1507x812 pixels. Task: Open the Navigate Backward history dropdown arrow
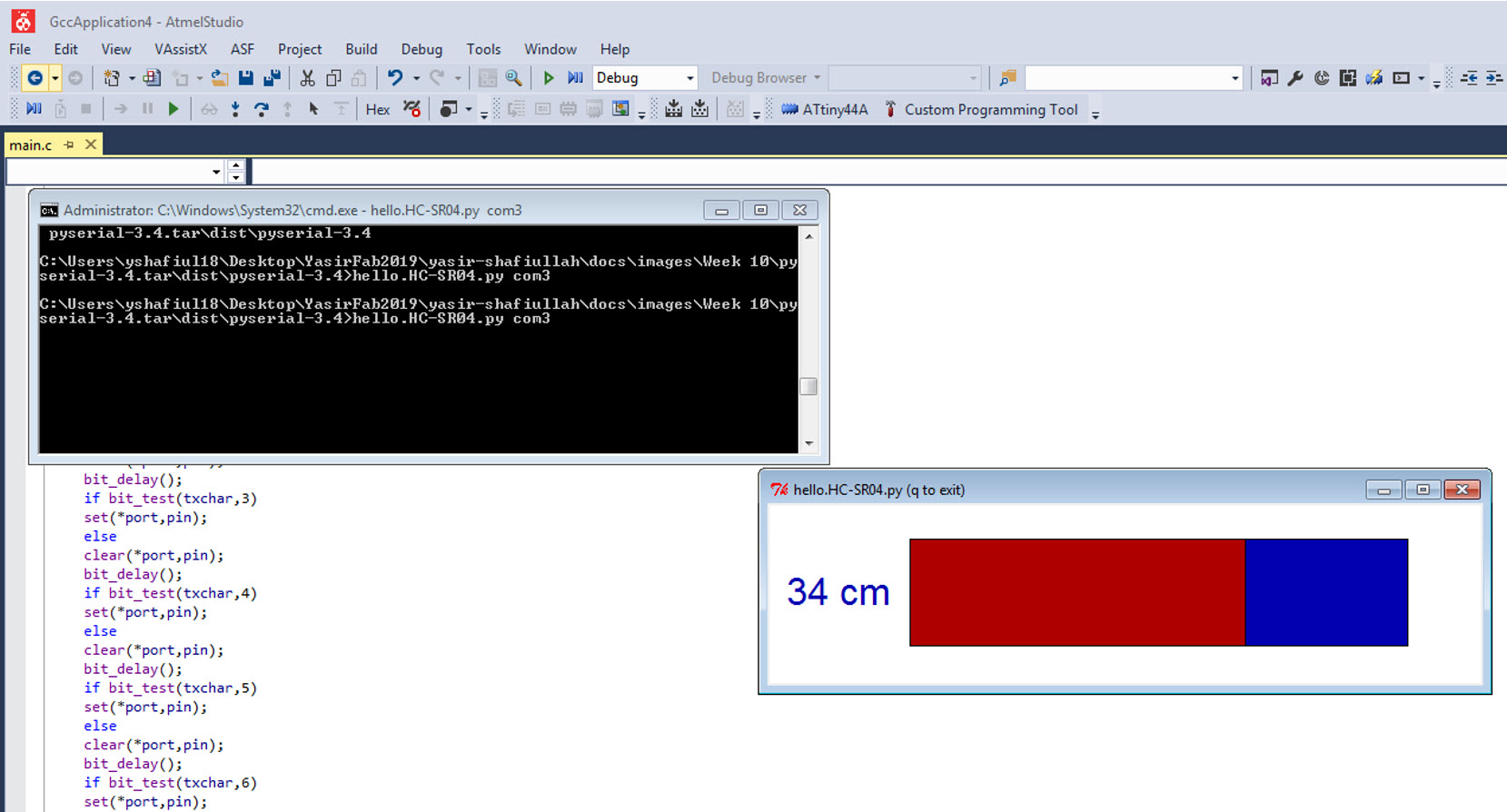[x=55, y=78]
